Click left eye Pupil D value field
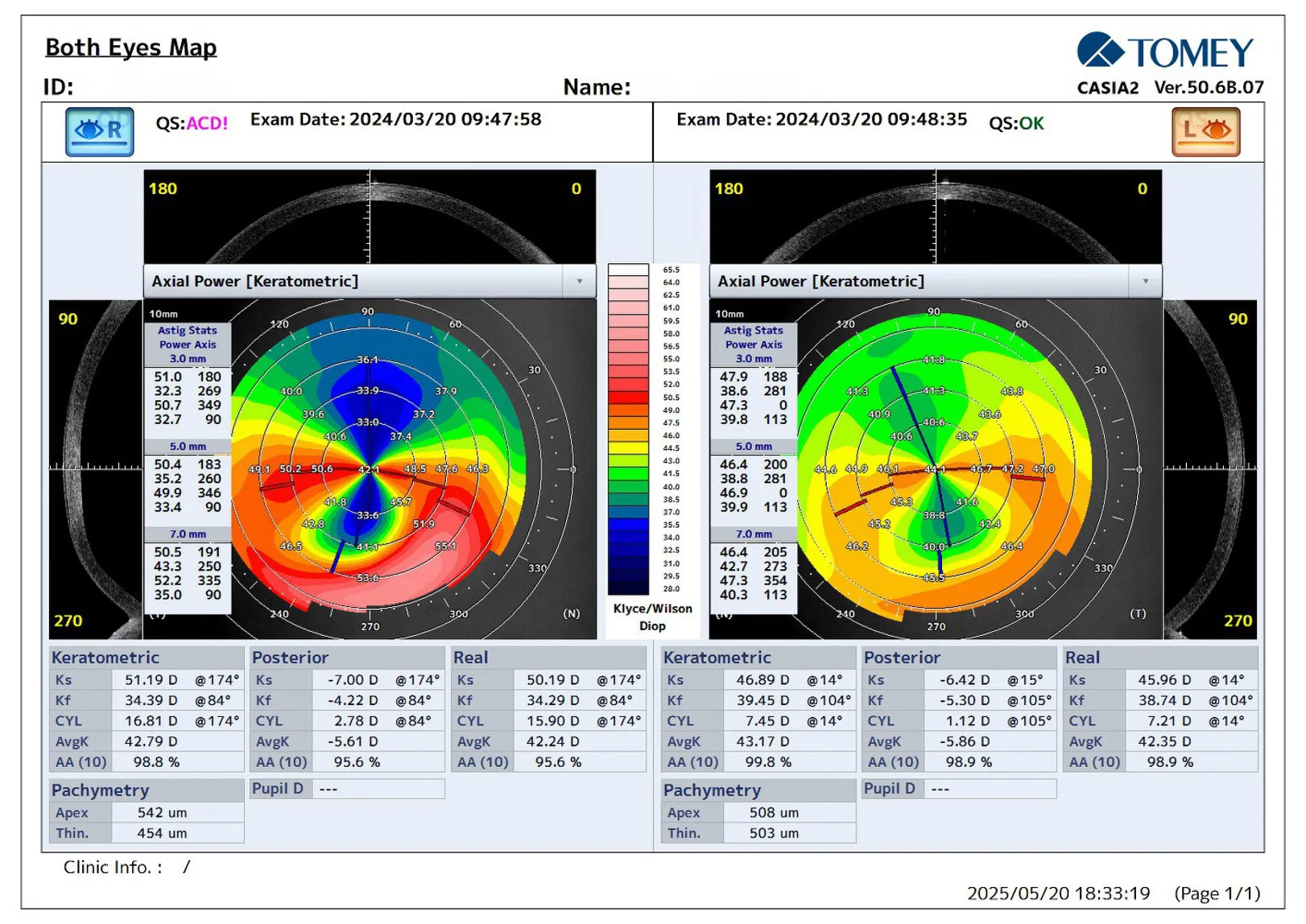Viewport: 1306px width, 924px height. 990,789
